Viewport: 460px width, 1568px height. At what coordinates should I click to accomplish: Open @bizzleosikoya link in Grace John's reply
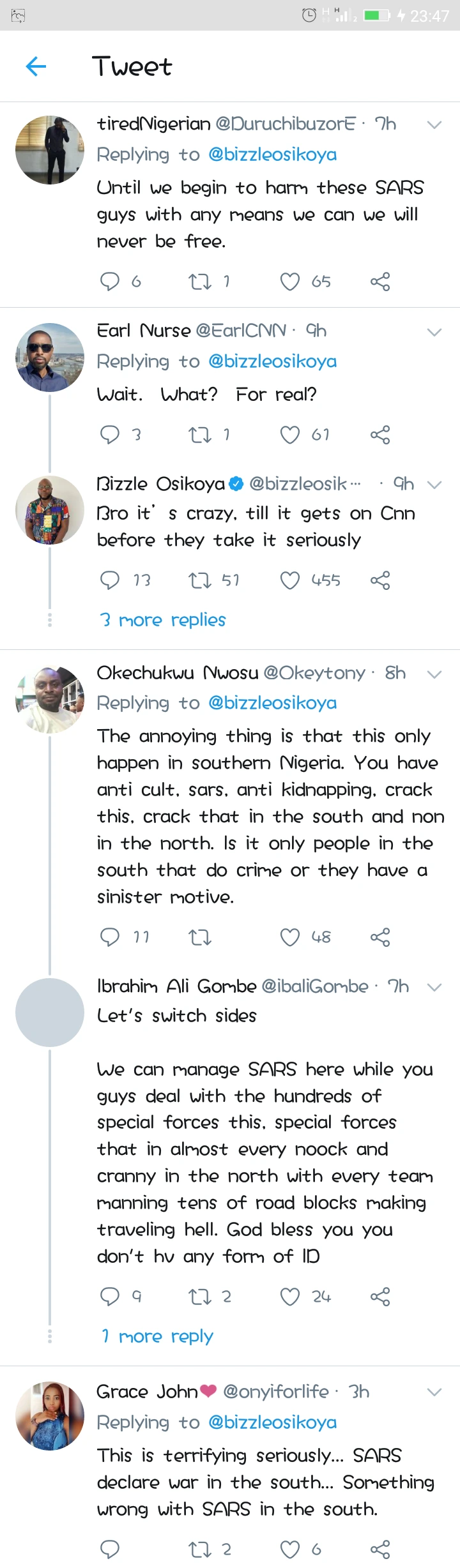coord(273,1422)
